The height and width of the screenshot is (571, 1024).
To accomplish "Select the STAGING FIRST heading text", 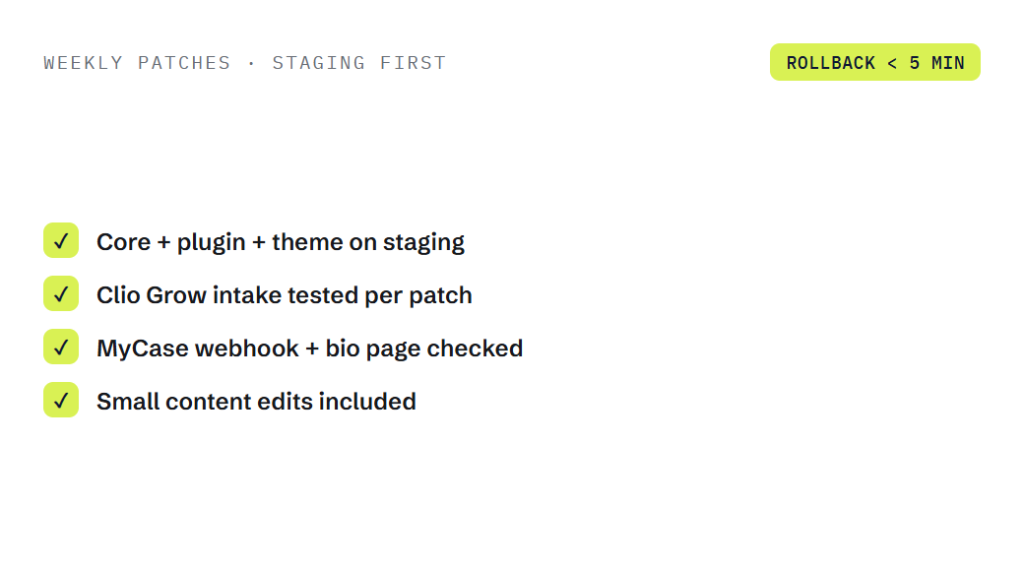I will (x=359, y=63).
